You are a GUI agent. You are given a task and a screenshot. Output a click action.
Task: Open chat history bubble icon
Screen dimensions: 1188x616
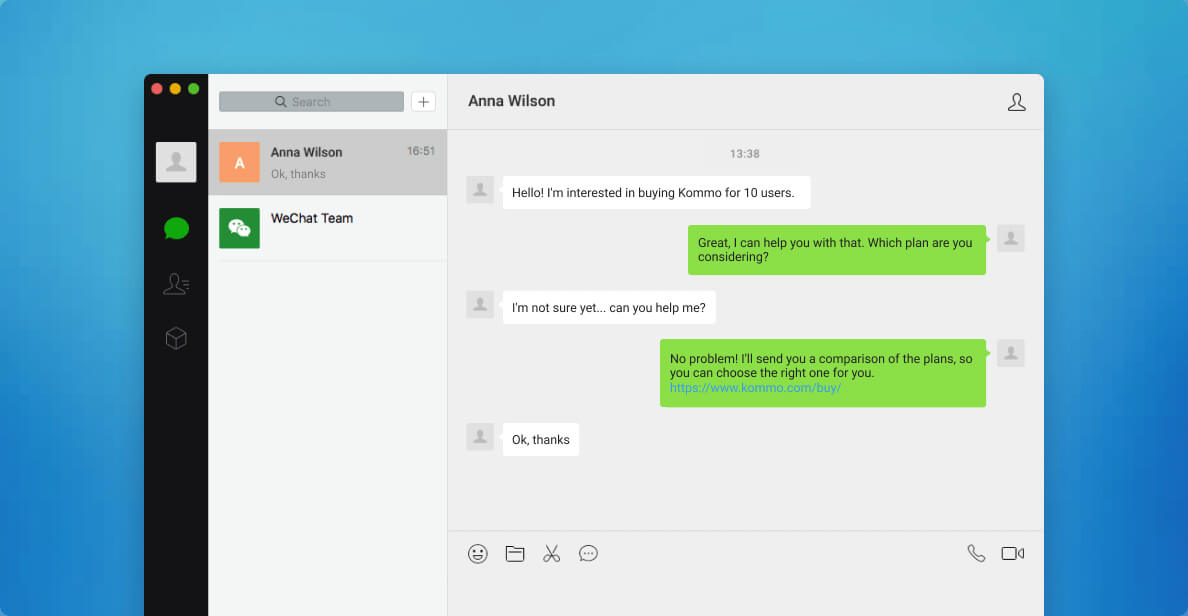(589, 553)
